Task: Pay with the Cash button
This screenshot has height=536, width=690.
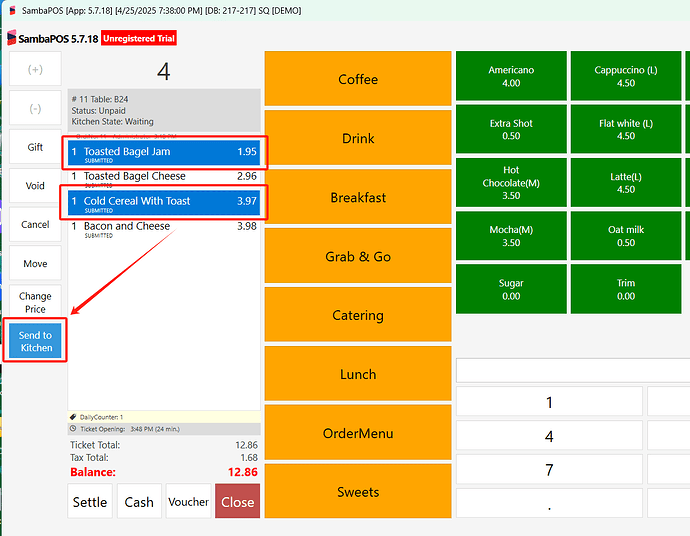Action: (x=139, y=501)
